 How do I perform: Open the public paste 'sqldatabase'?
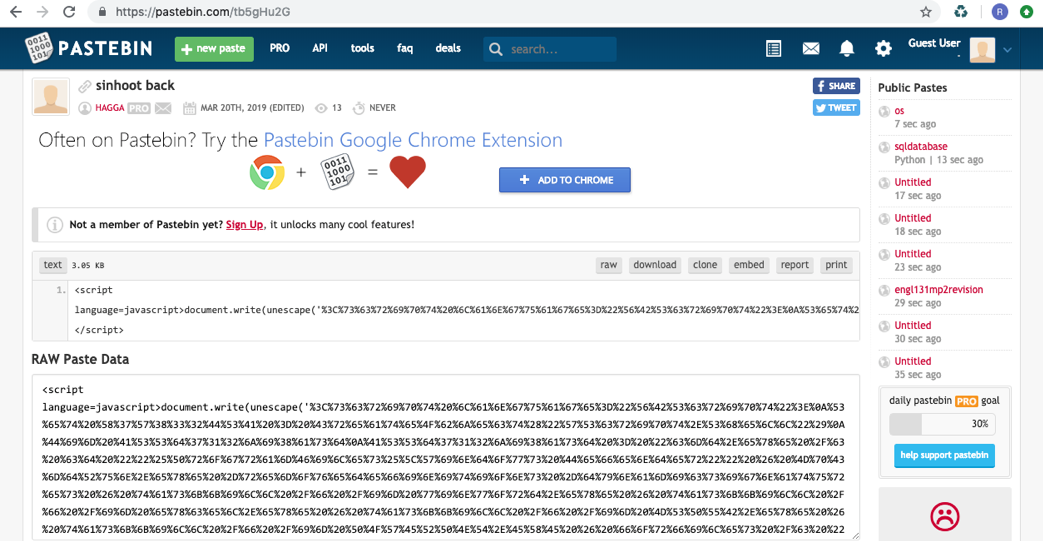[x=921, y=146]
